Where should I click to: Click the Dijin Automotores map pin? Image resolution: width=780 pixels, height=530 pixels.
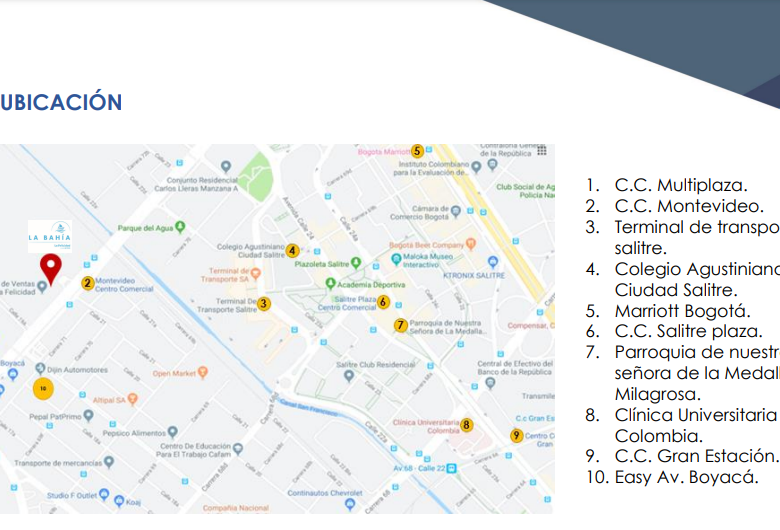[40, 369]
